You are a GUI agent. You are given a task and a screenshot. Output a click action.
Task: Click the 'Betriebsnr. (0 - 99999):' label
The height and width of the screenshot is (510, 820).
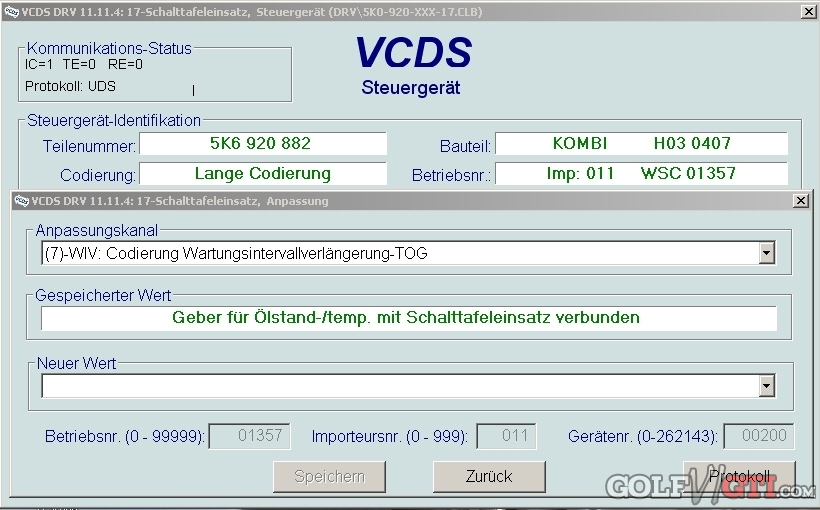point(124,436)
